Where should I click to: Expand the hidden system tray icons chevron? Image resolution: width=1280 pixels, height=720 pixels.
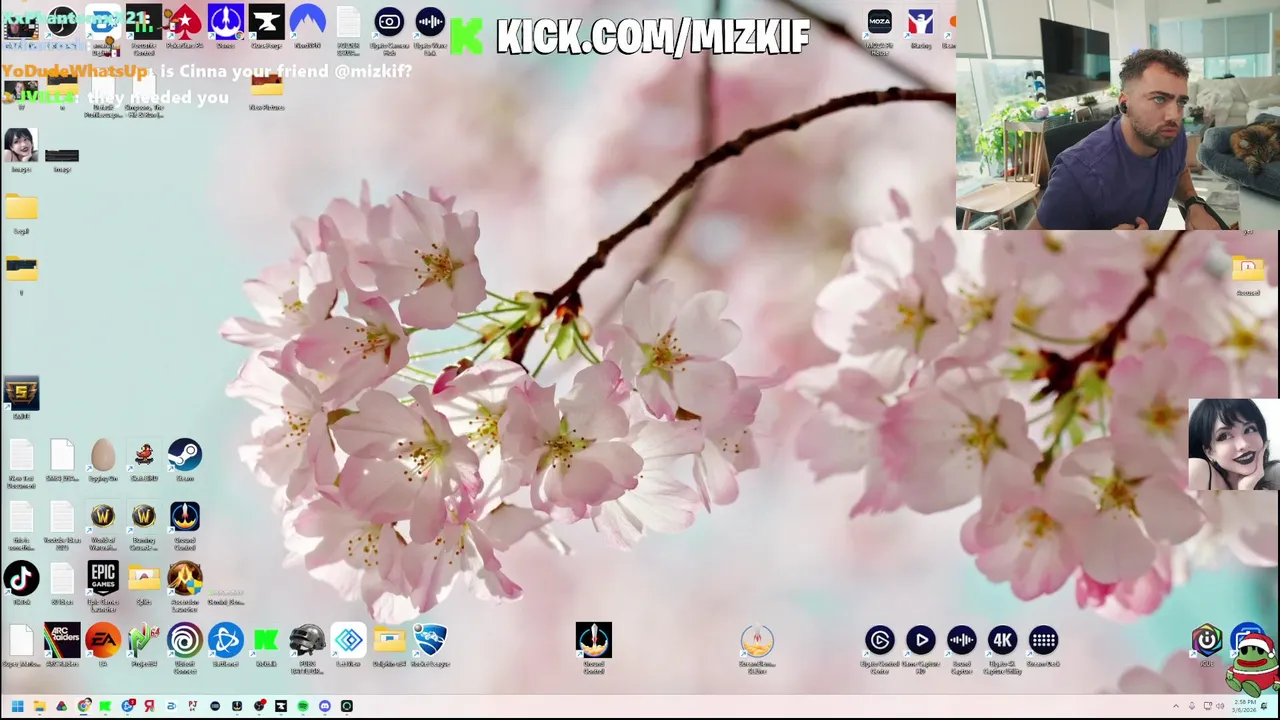pyautogui.click(x=1176, y=706)
